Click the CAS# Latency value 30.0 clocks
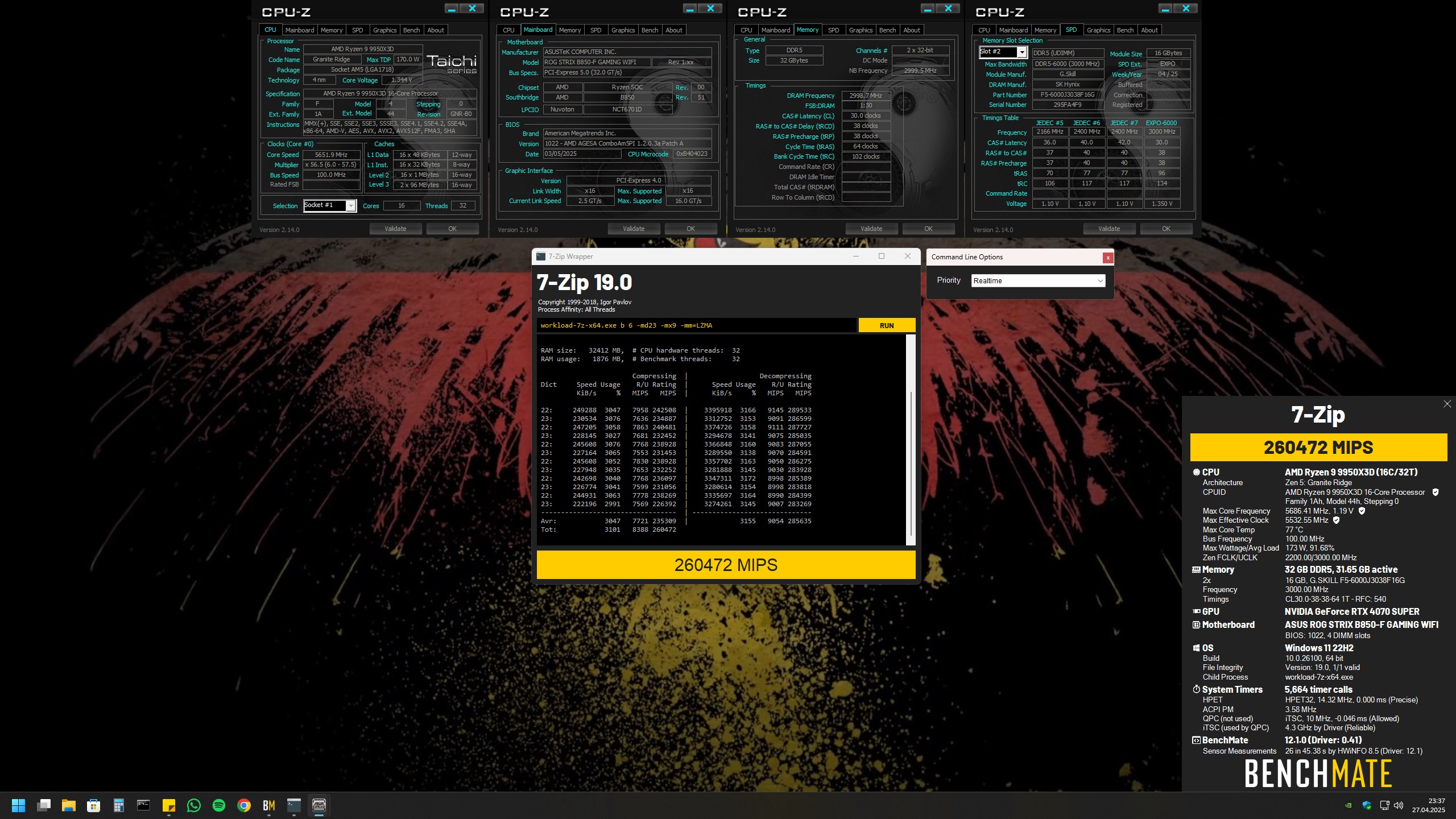This screenshot has width=1456, height=819. point(866,115)
